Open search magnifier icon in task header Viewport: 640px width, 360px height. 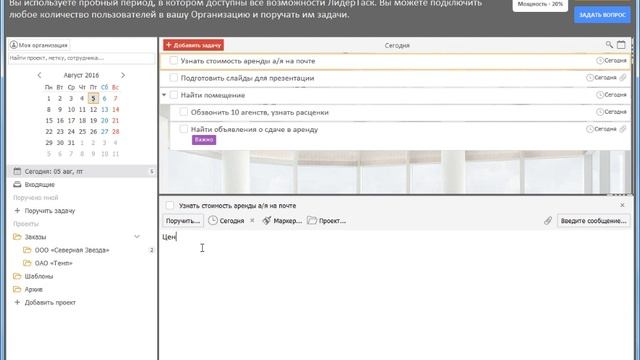tap(609, 44)
